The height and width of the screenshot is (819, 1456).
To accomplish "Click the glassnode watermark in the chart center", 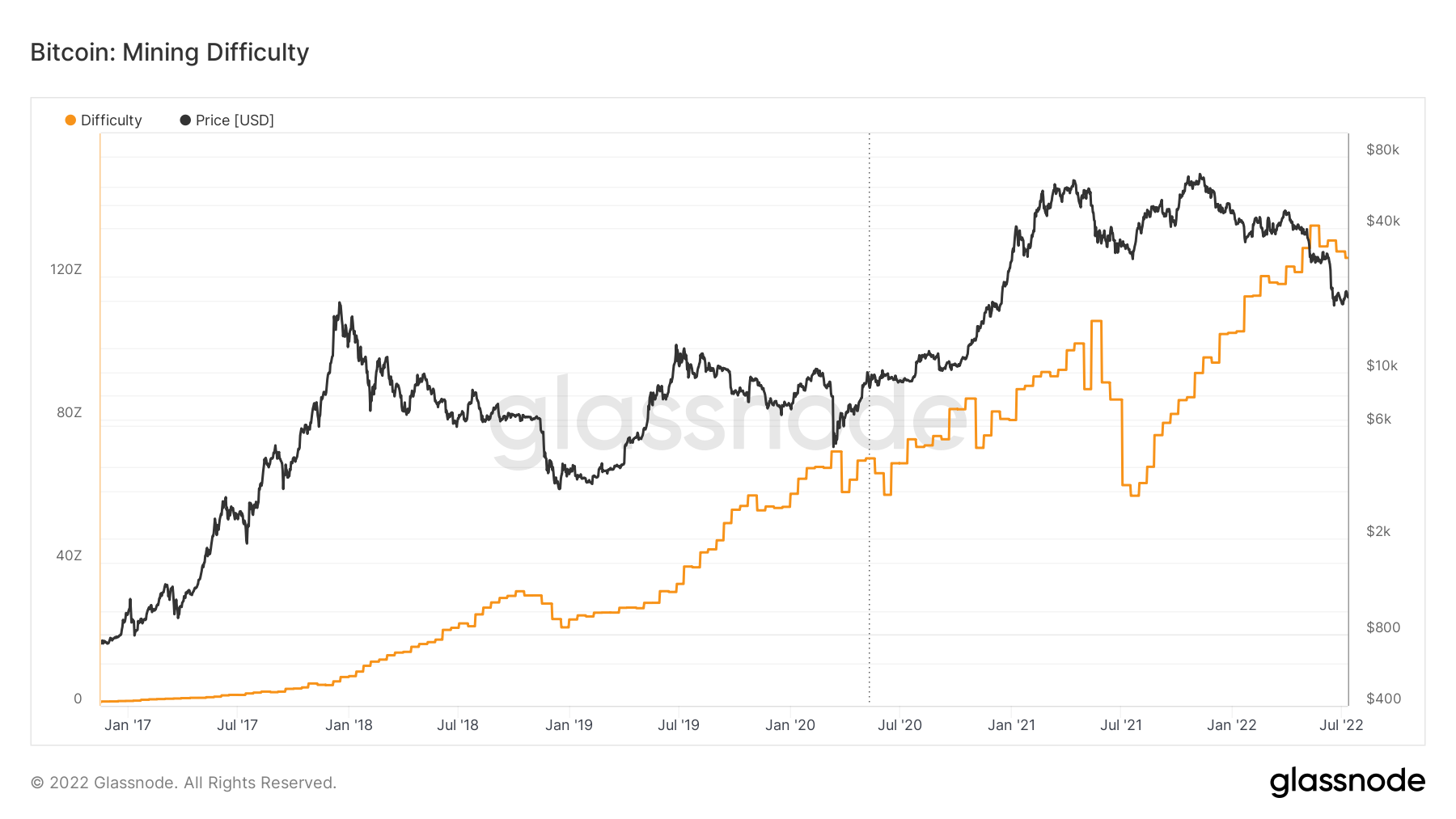I will (728, 419).
